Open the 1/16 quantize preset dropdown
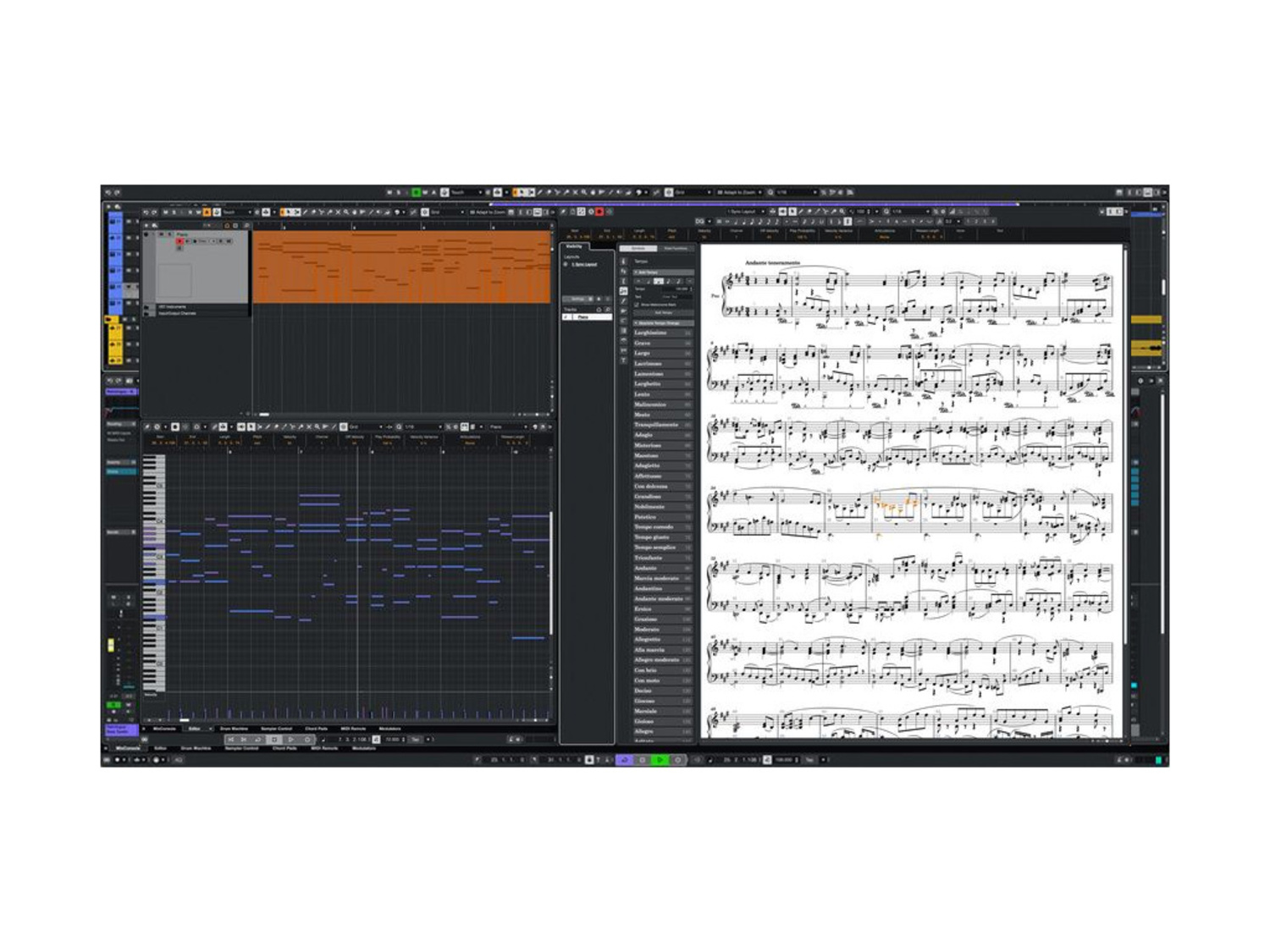The height and width of the screenshot is (952, 1270). coord(910,212)
